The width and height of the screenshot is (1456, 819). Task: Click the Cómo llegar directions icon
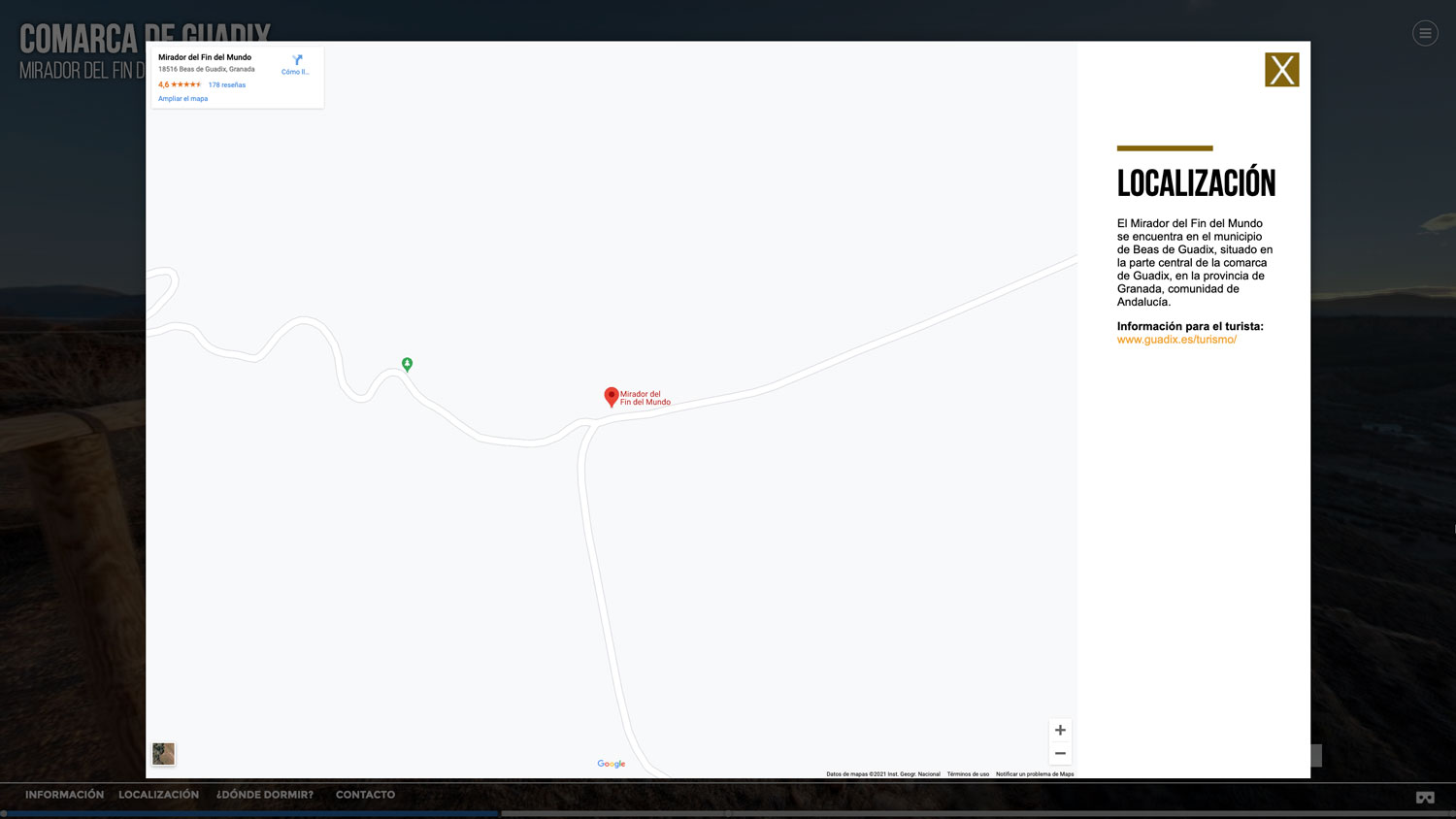[296, 63]
